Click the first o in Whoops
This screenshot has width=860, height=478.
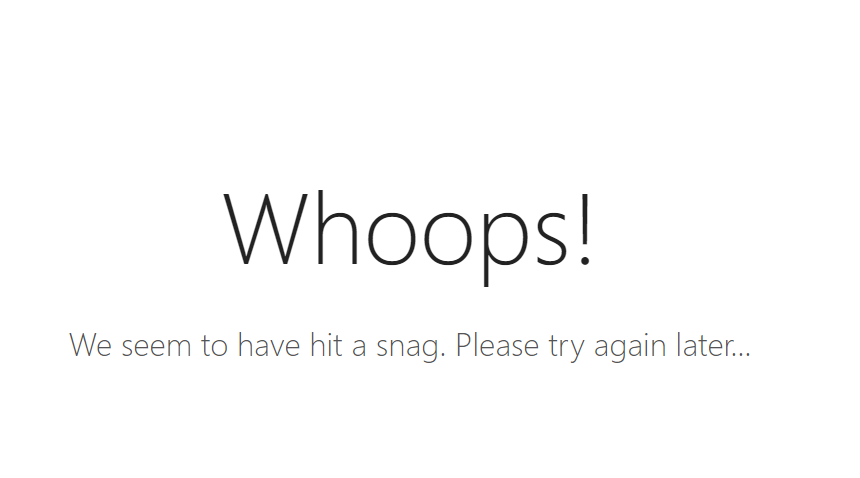point(392,240)
